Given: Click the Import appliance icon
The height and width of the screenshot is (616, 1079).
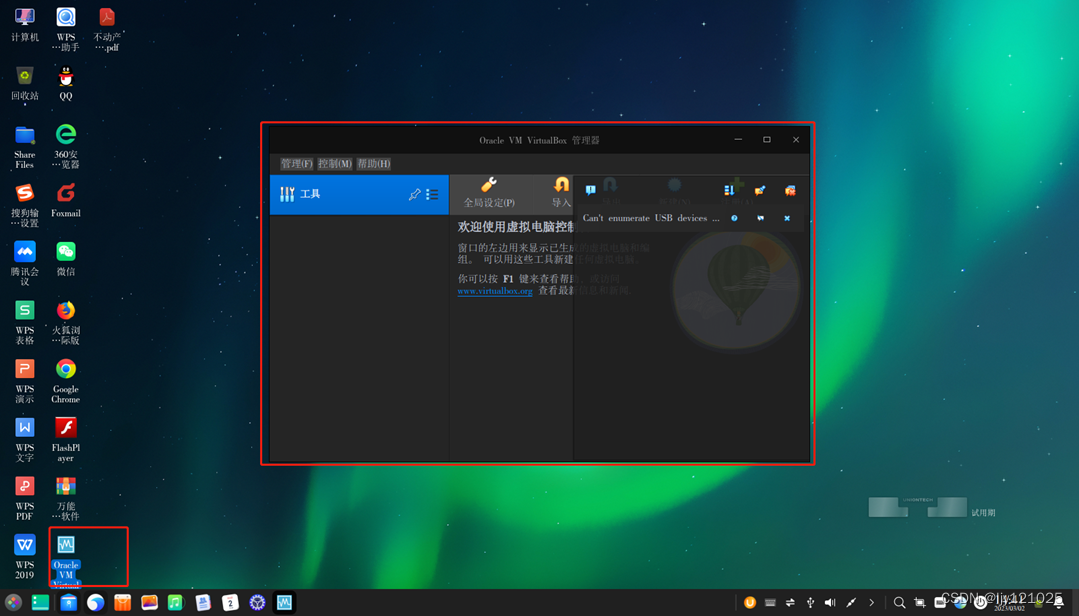Looking at the screenshot, I should coord(560,190).
